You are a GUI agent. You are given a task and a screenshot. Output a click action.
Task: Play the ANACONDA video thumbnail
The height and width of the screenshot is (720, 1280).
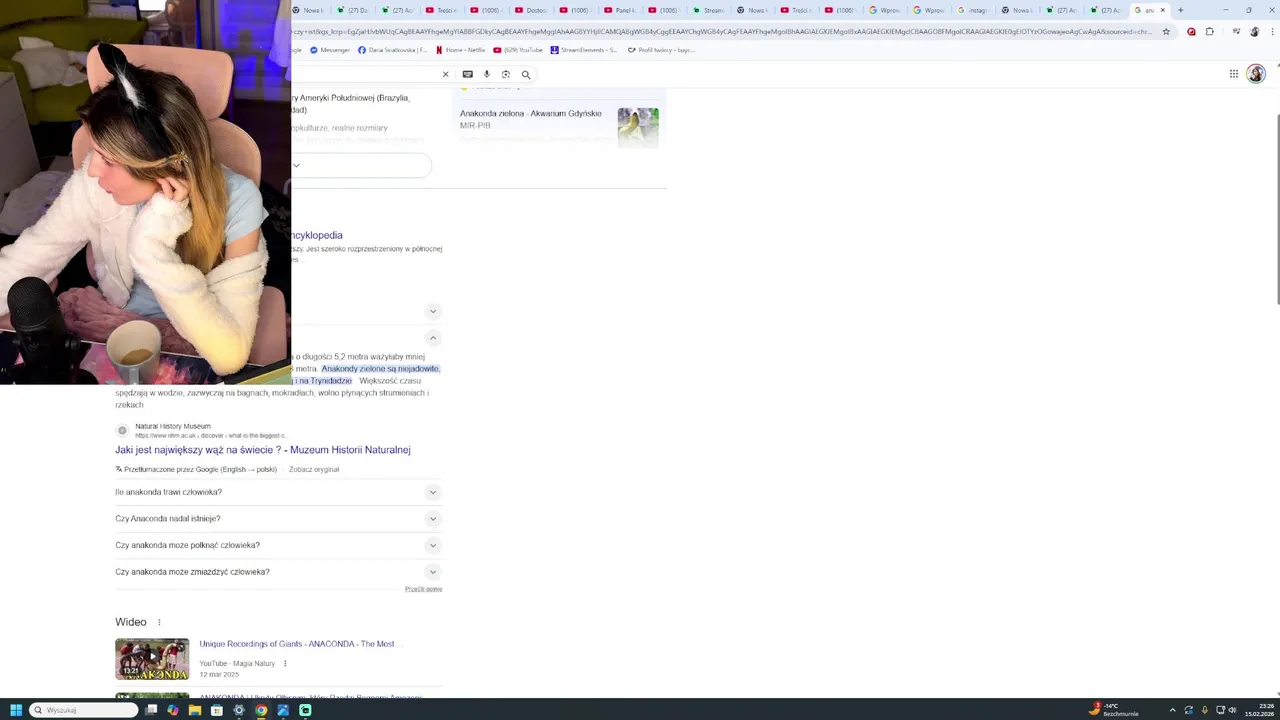[152, 660]
